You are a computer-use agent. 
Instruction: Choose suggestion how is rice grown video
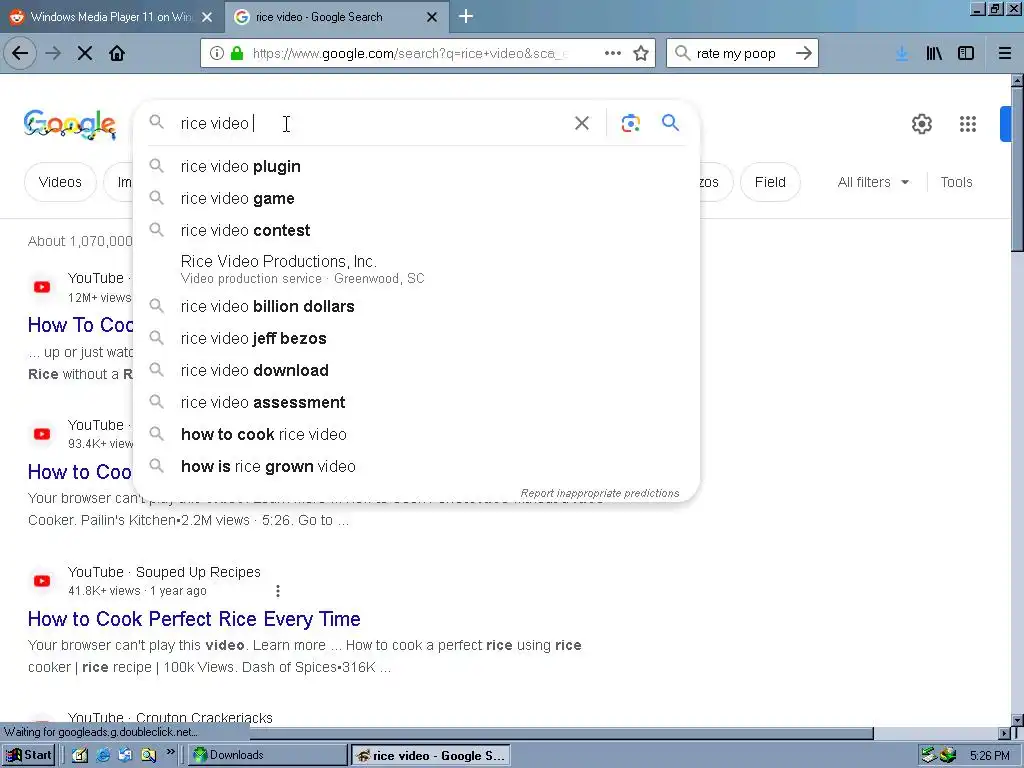[416, 466]
